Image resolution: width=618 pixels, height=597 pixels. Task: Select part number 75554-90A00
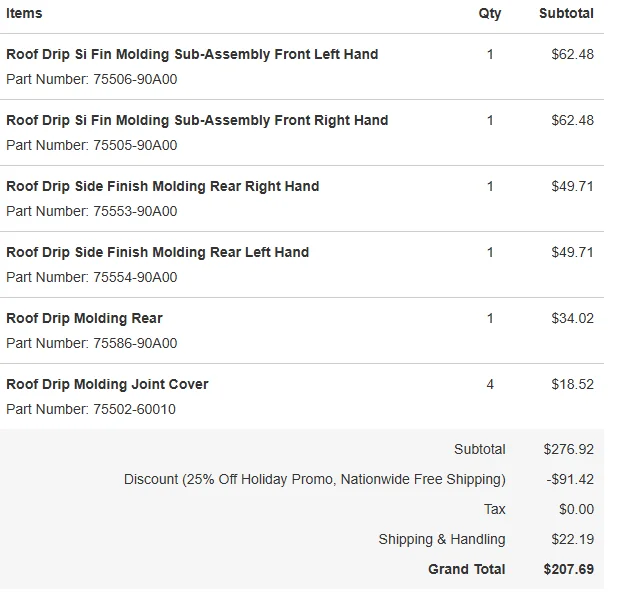135,277
